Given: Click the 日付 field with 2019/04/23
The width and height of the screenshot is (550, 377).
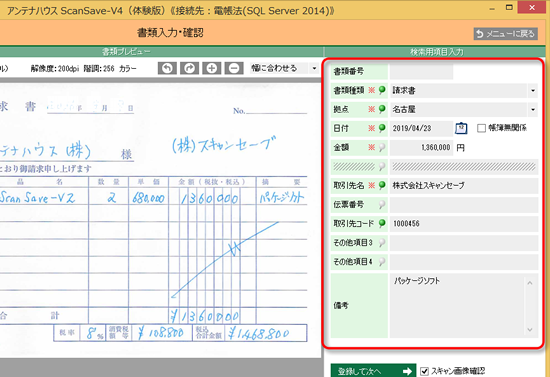Looking at the screenshot, I should coord(421,128).
